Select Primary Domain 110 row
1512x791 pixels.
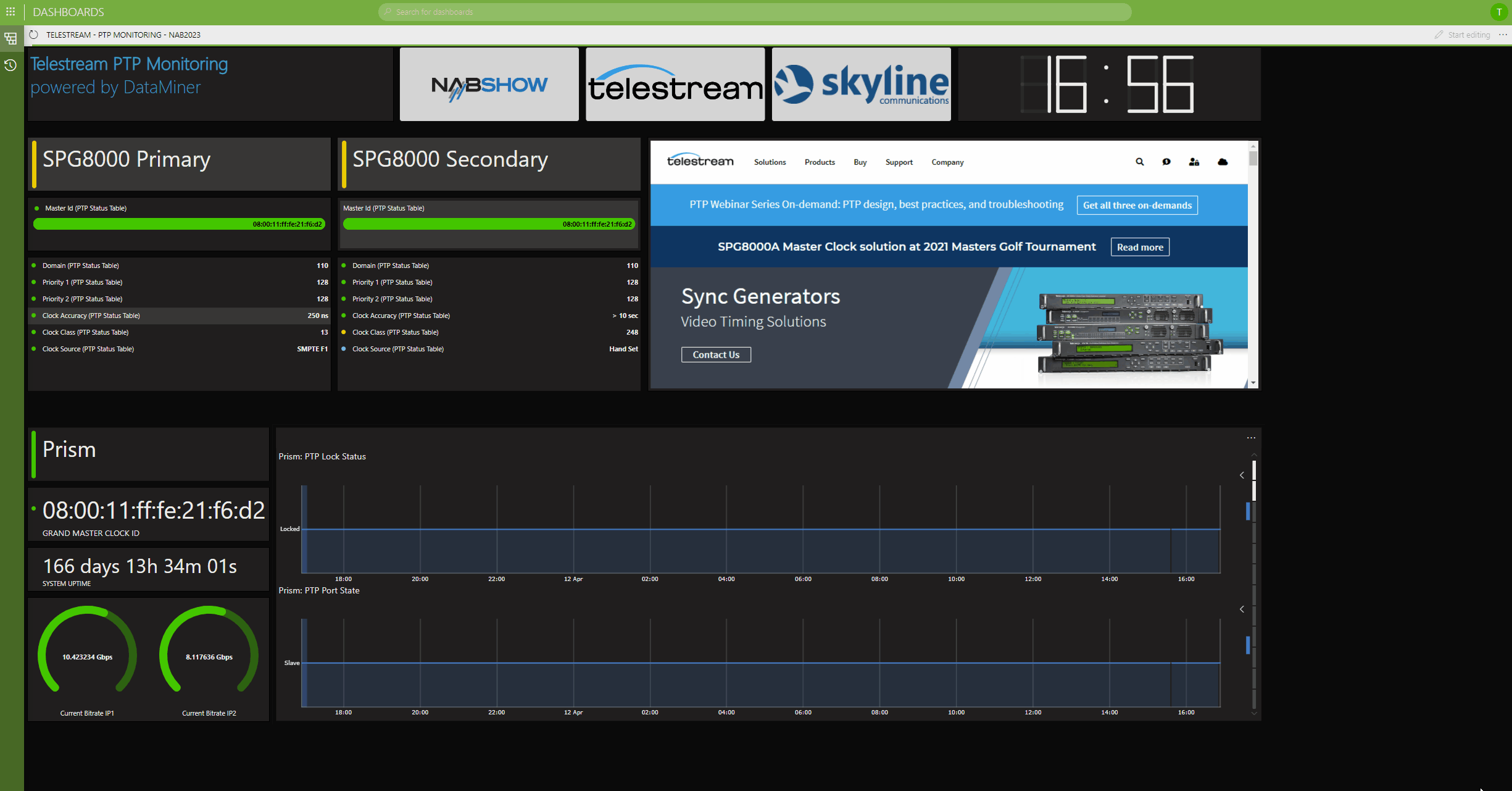[x=180, y=266]
